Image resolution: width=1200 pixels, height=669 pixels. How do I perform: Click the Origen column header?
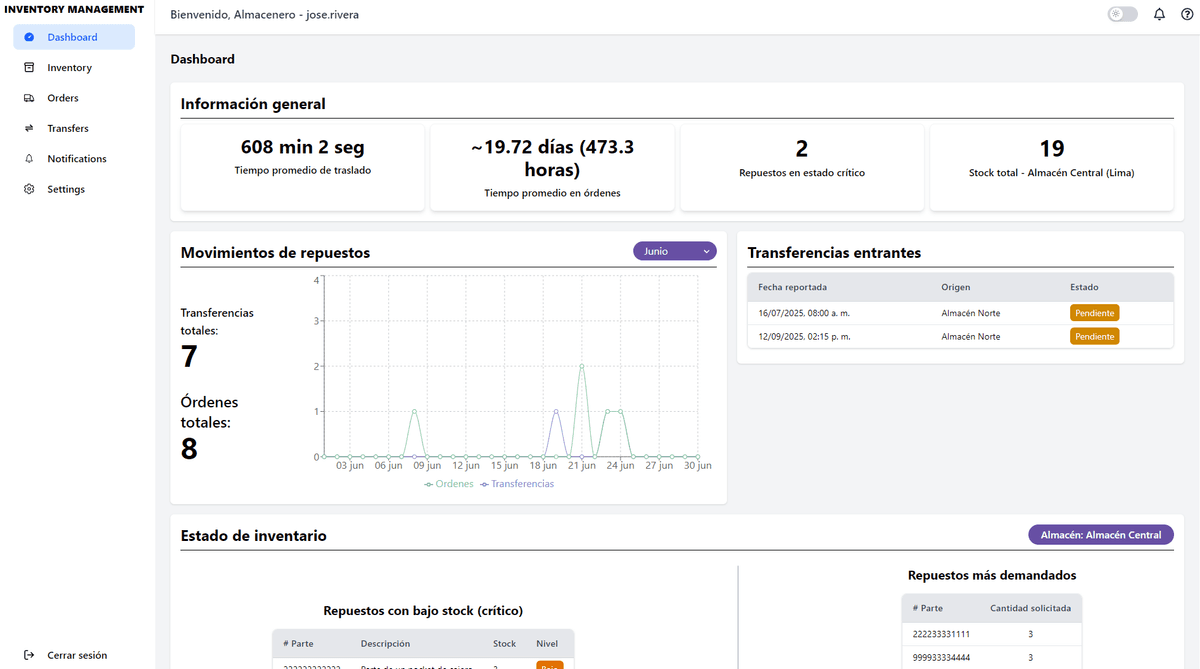click(955, 287)
